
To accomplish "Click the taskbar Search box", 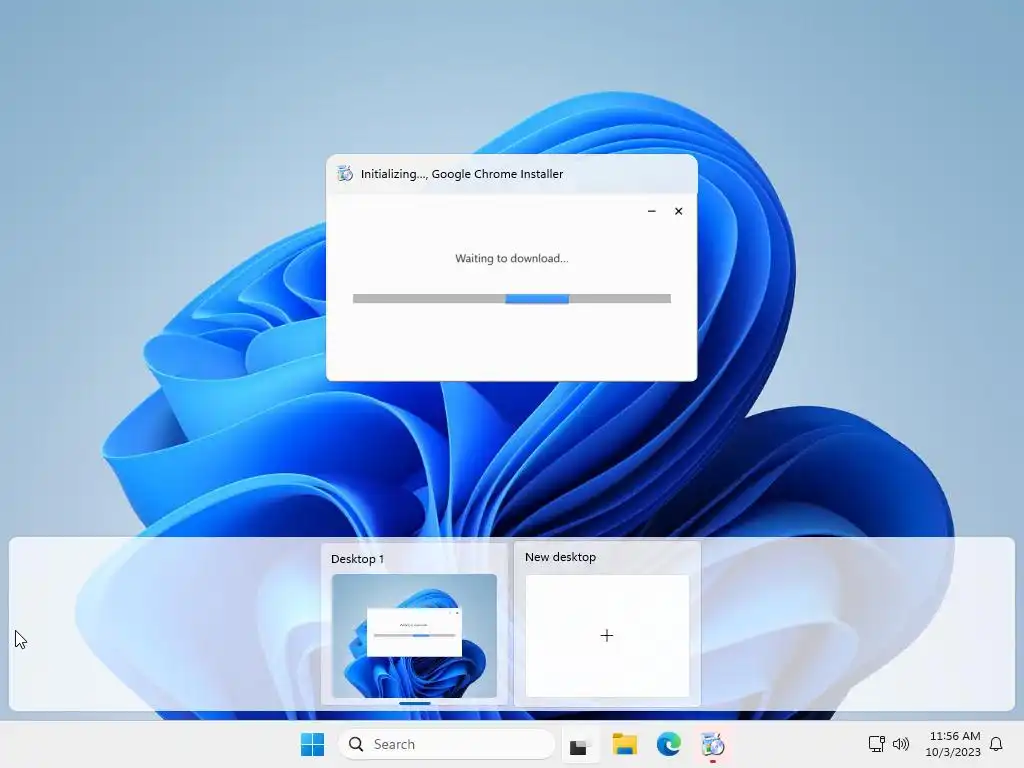I will pyautogui.click(x=447, y=744).
